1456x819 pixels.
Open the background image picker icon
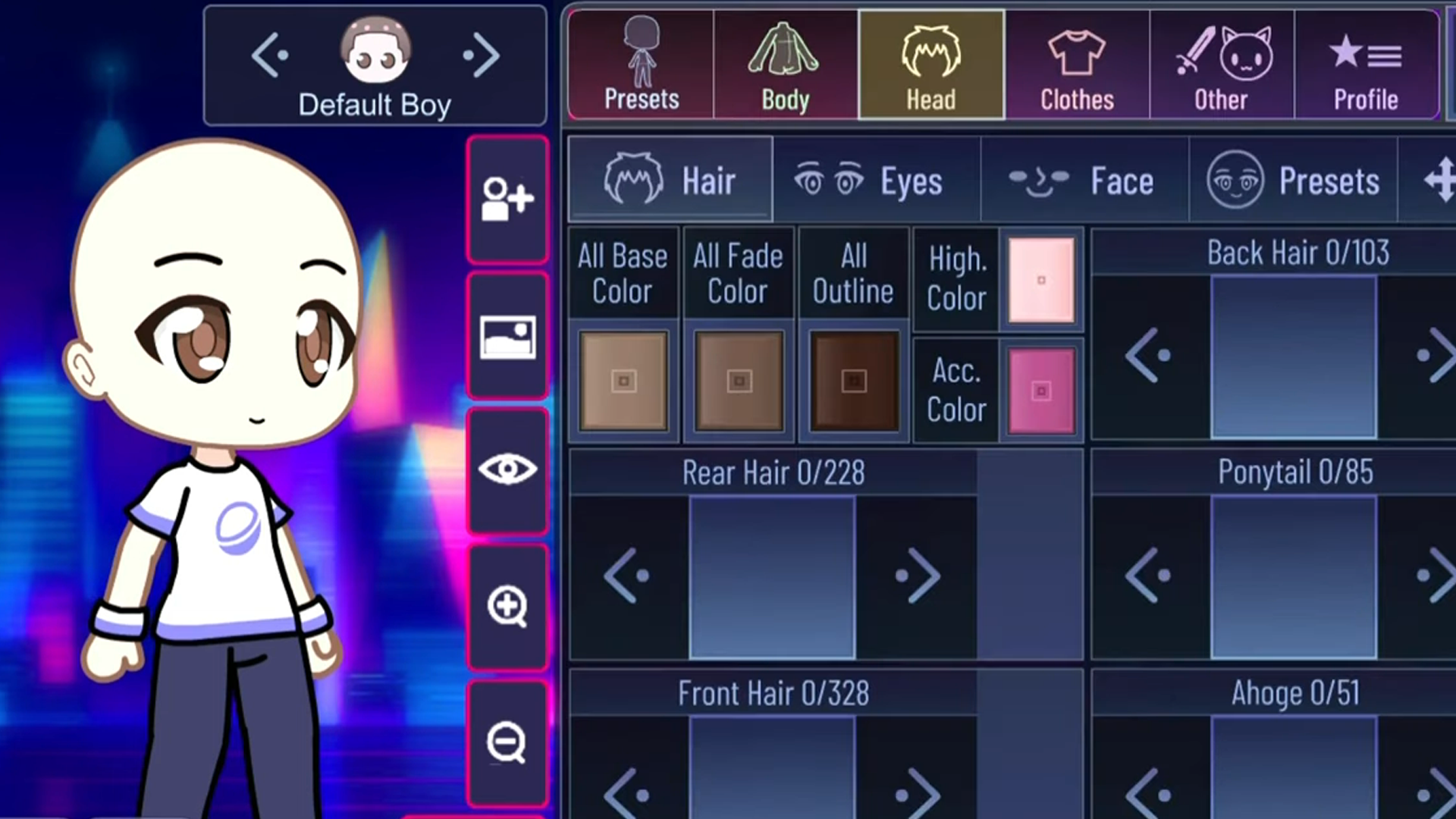pos(507,337)
